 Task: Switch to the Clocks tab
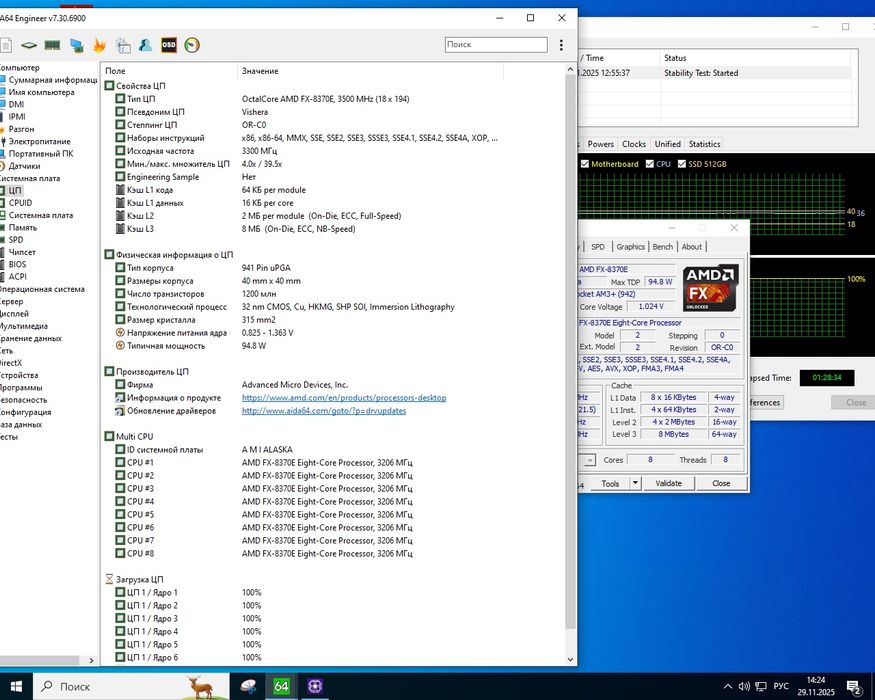tap(634, 144)
